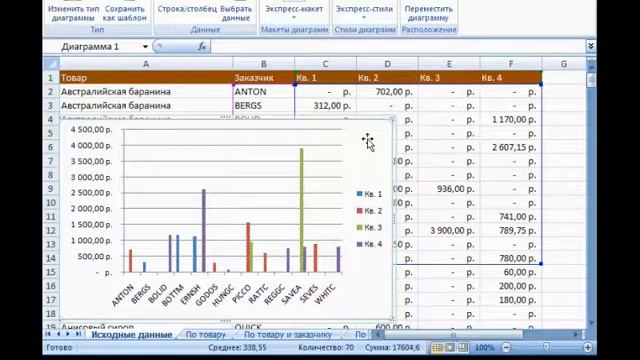Click cell containing BERGS in column B
Viewport: 640px width, 360px height.
264,105
